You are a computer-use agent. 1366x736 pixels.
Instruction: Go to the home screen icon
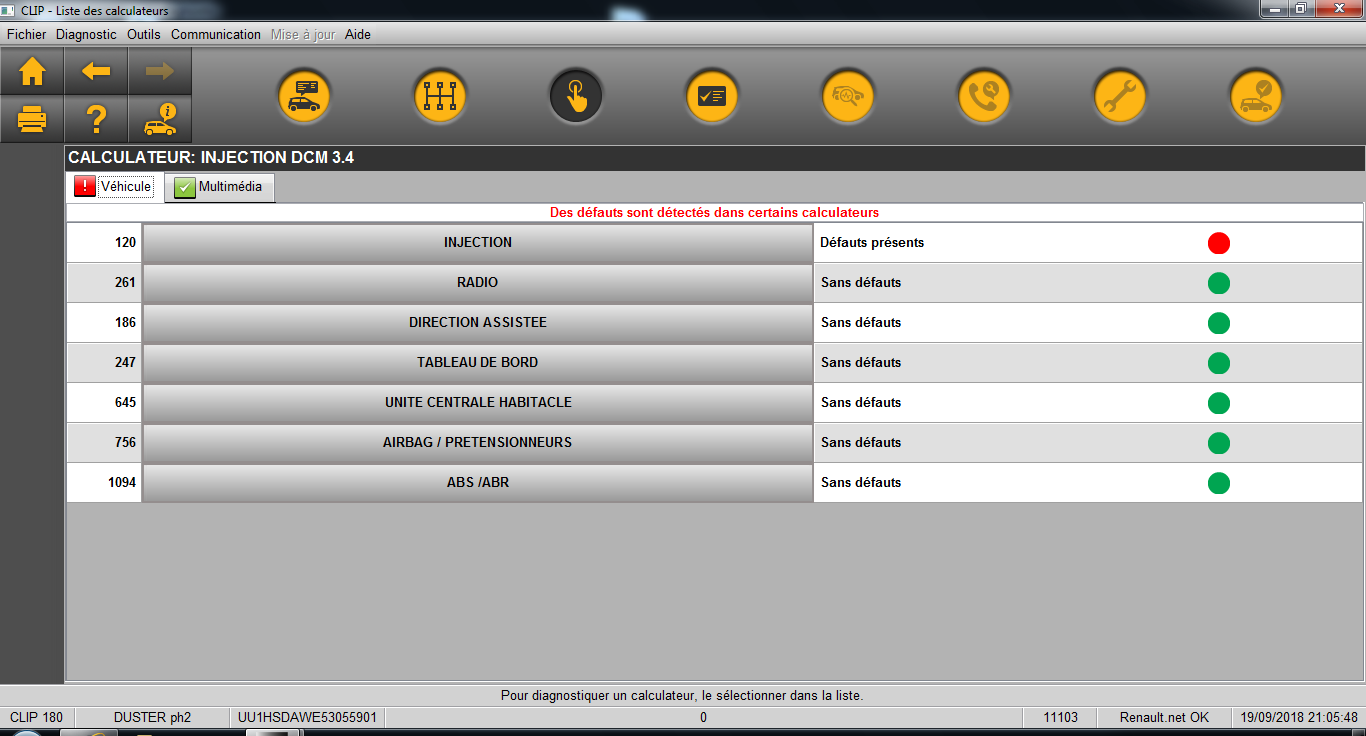click(32, 71)
